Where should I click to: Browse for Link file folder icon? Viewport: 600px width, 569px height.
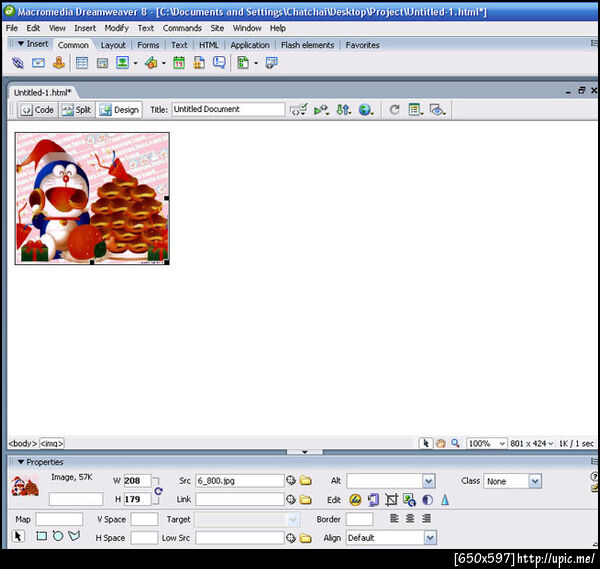(x=305, y=499)
